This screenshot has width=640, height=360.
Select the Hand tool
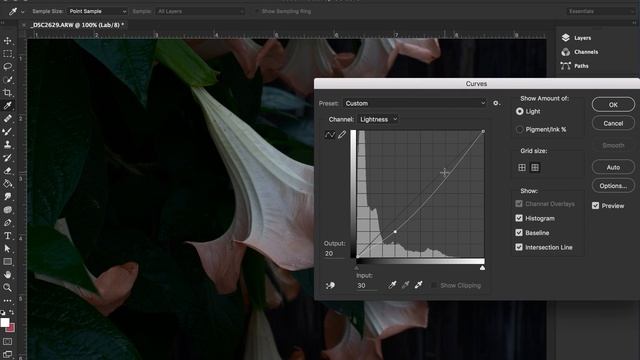click(x=7, y=275)
